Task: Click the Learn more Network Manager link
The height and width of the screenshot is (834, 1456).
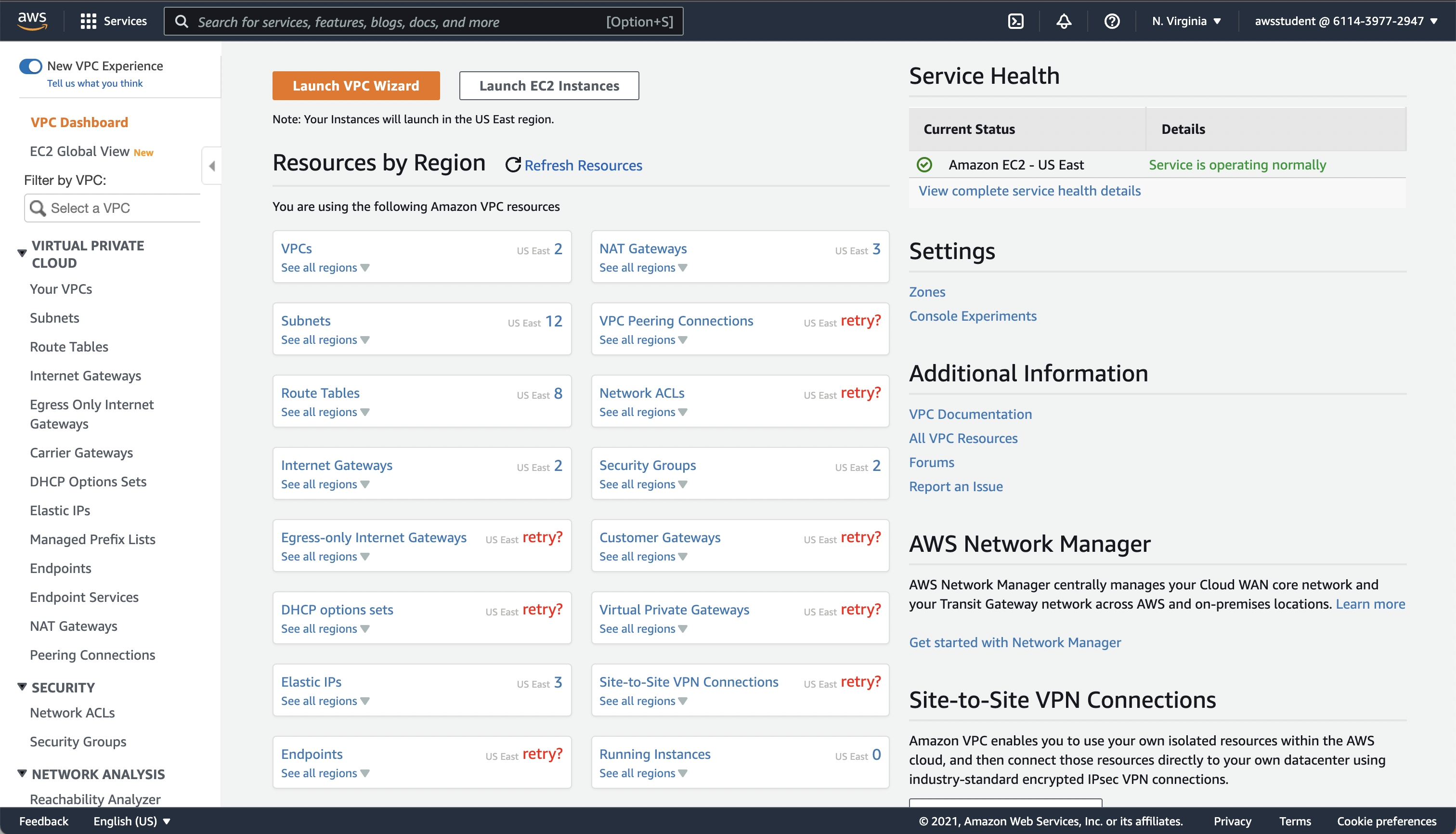Action: click(x=1370, y=604)
